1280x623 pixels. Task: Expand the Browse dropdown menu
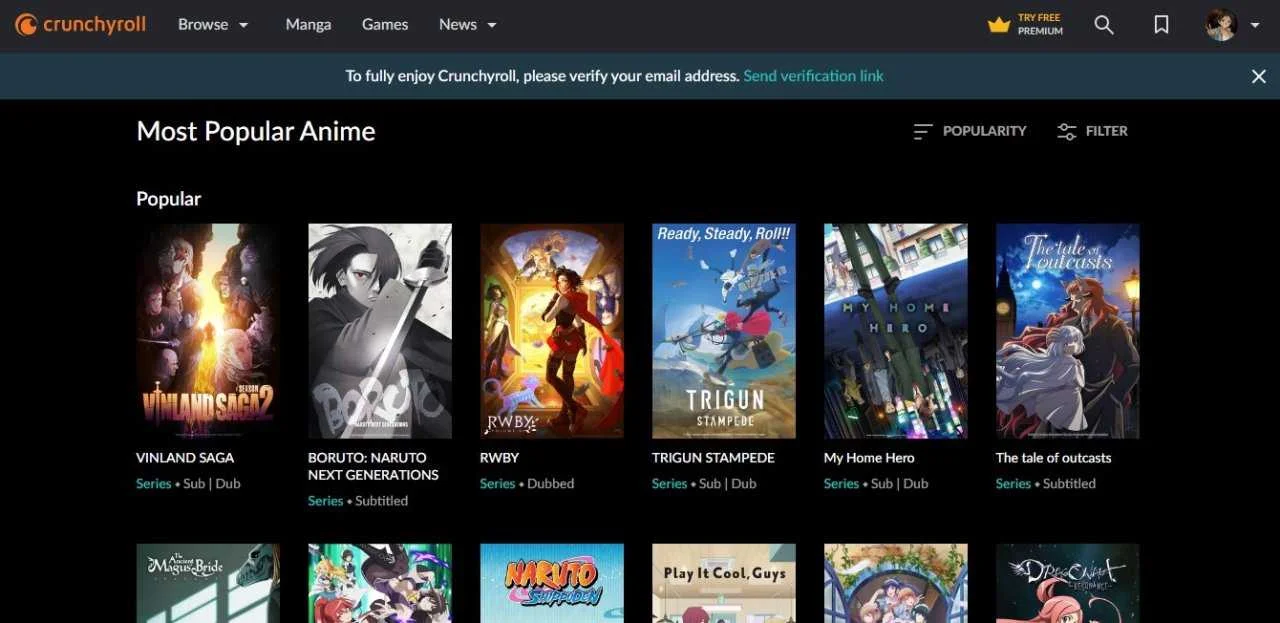point(213,25)
